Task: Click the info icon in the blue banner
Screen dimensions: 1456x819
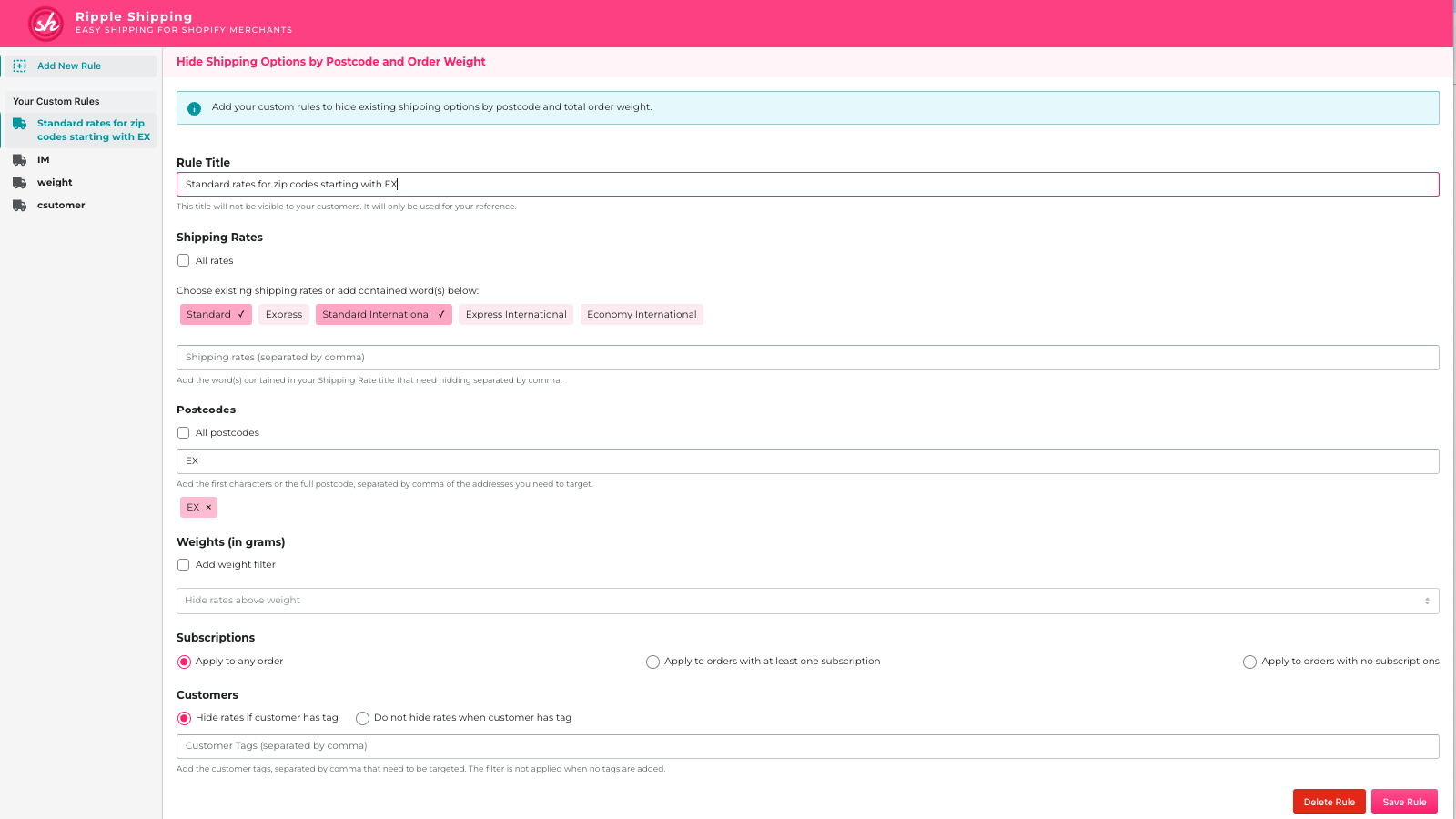Action: coord(194,108)
